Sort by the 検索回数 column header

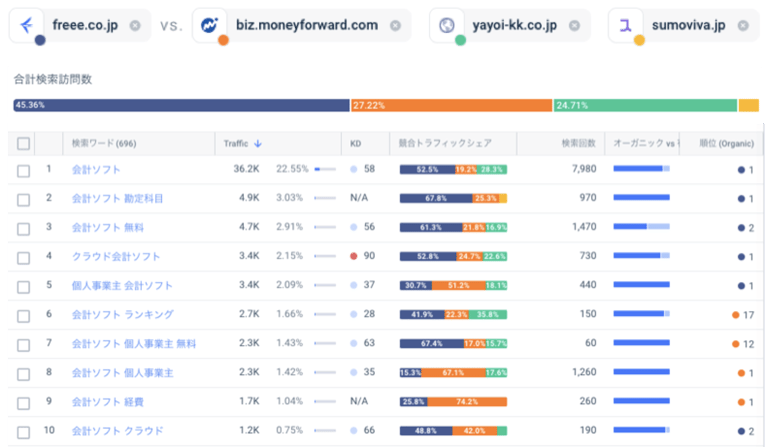(579, 143)
